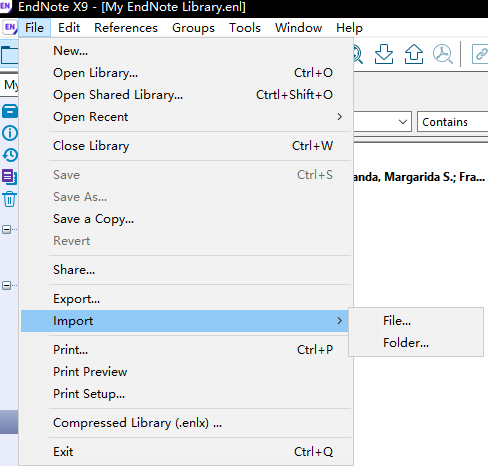
Task: Select the Recently Added clock sidebar icon
Action: pyautogui.click(x=10, y=155)
